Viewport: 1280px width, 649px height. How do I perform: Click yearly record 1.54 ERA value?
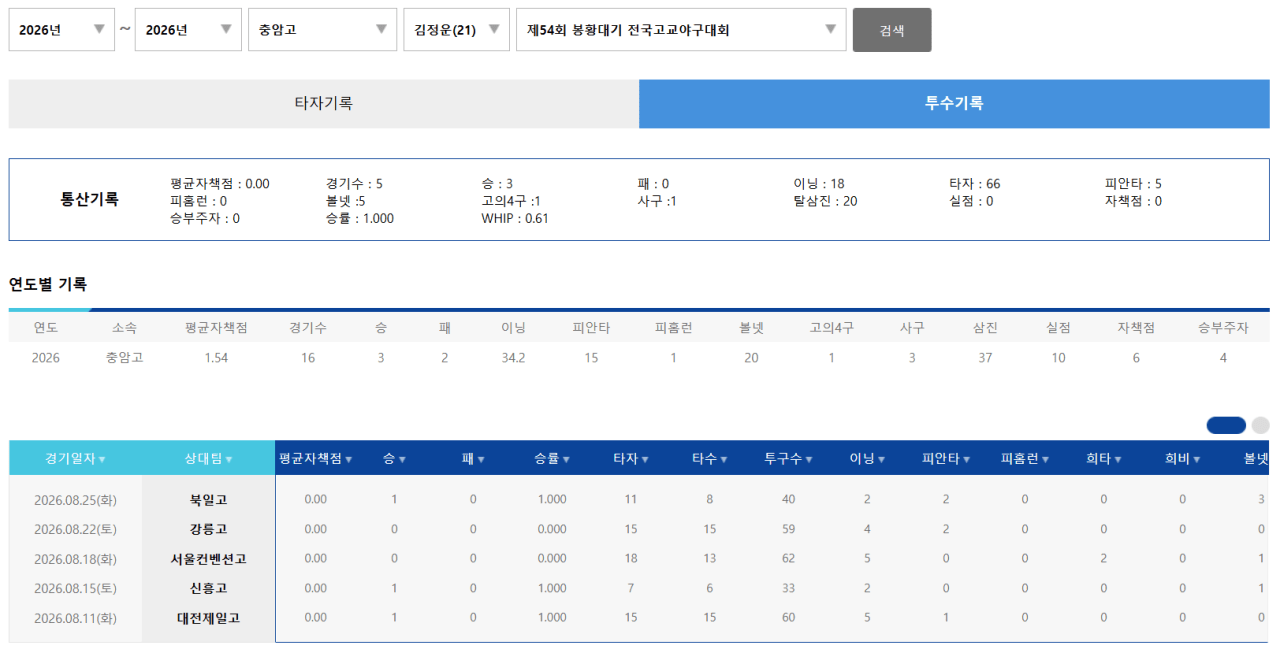click(x=216, y=358)
